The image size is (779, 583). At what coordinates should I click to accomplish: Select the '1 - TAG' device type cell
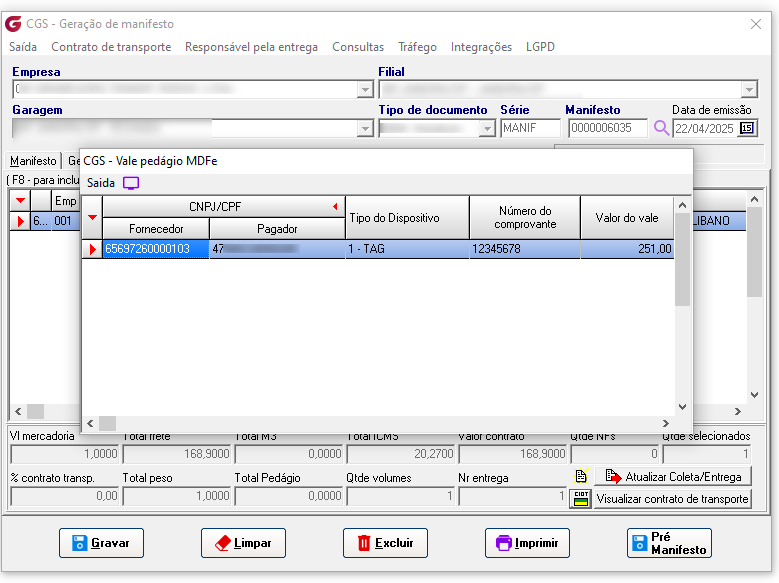407,249
